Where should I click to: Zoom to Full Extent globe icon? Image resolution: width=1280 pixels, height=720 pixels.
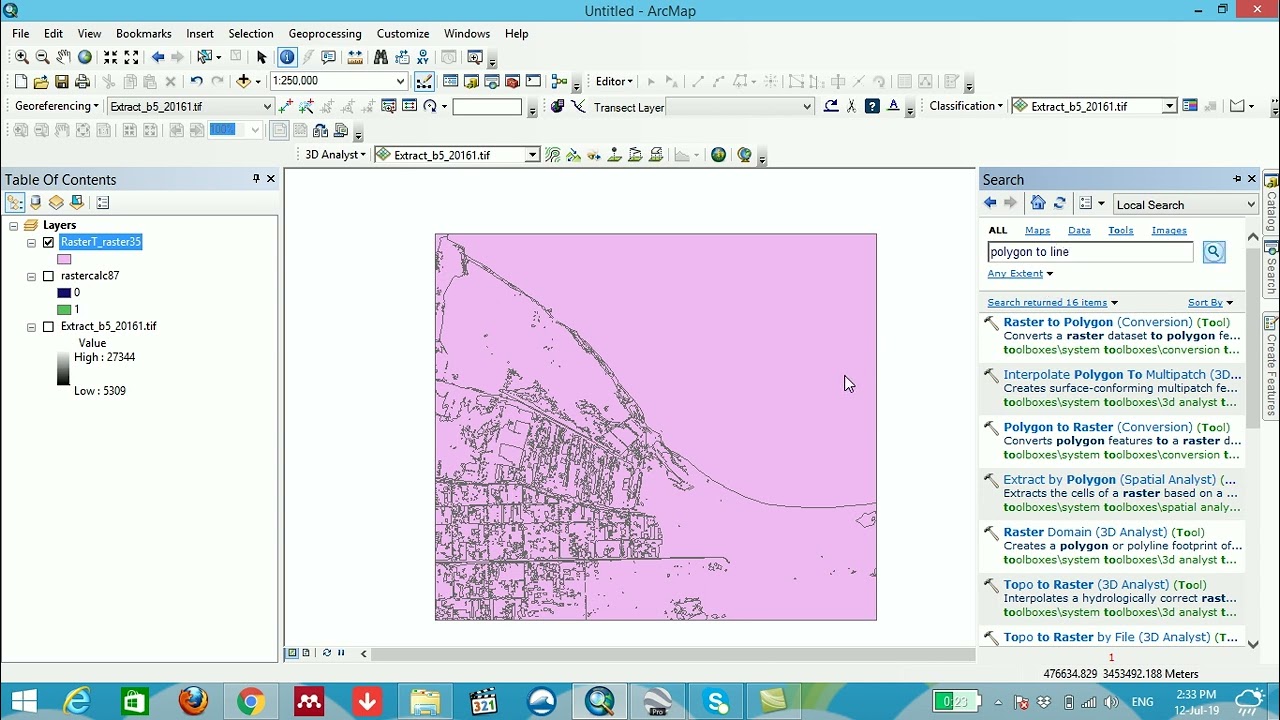pos(85,57)
